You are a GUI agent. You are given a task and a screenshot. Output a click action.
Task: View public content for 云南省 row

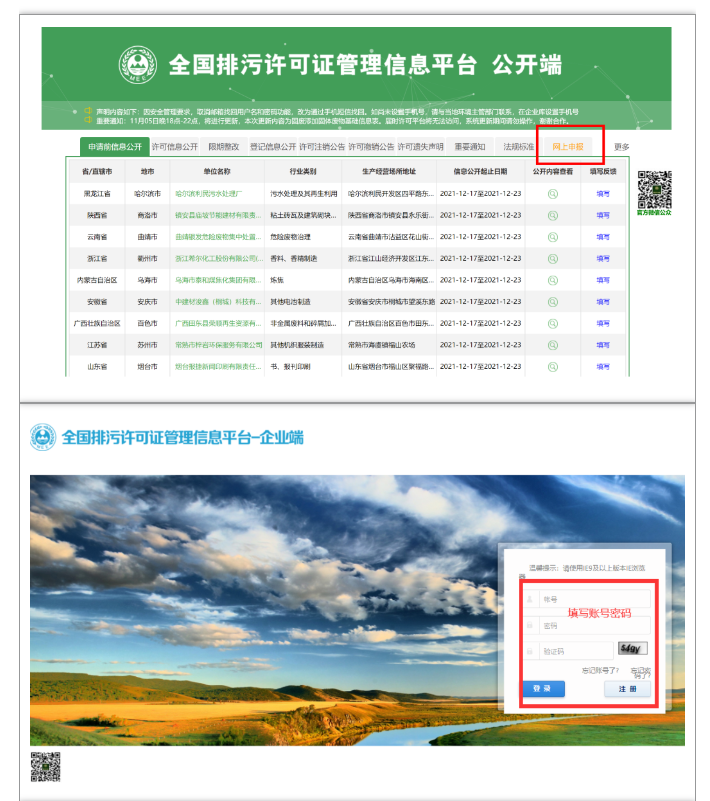click(x=553, y=237)
